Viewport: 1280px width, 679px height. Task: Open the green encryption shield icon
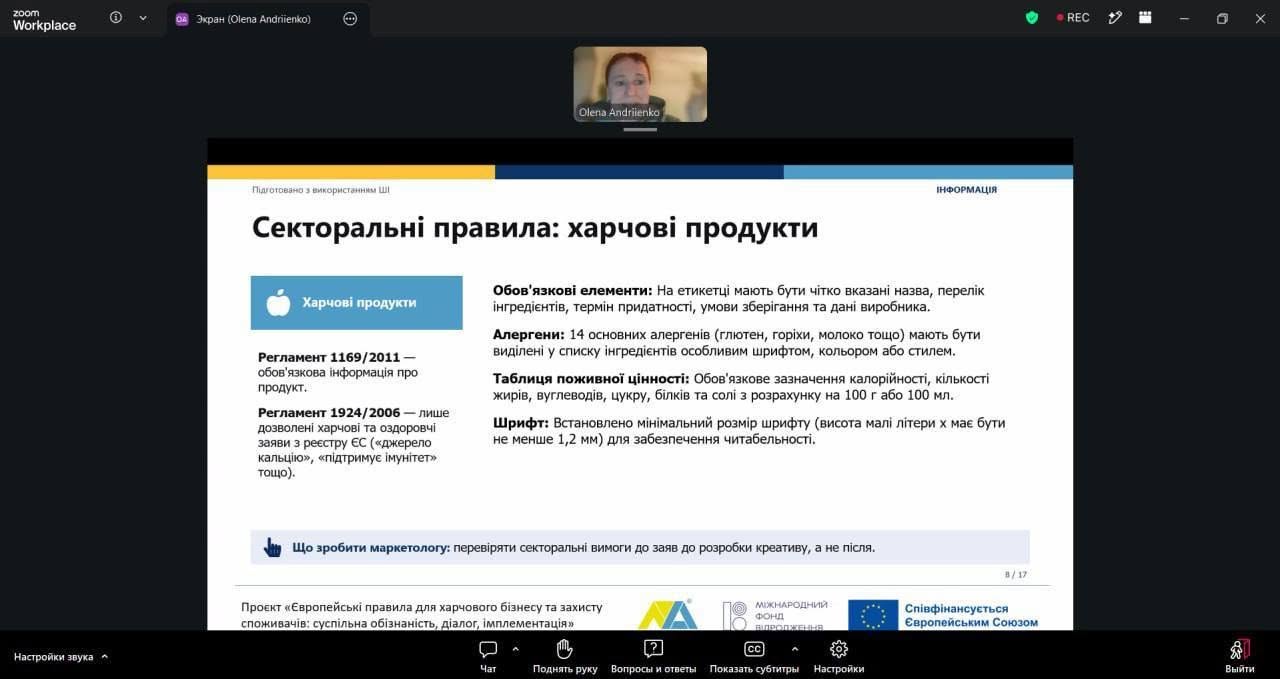pos(1032,18)
